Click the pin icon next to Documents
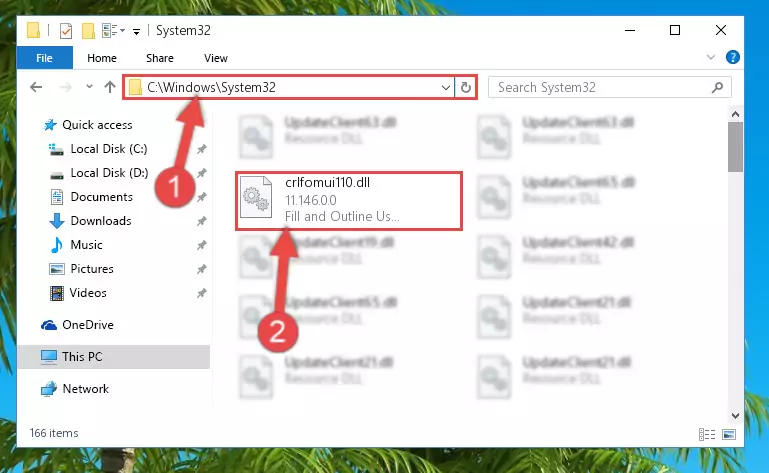769x473 pixels. pos(202,197)
